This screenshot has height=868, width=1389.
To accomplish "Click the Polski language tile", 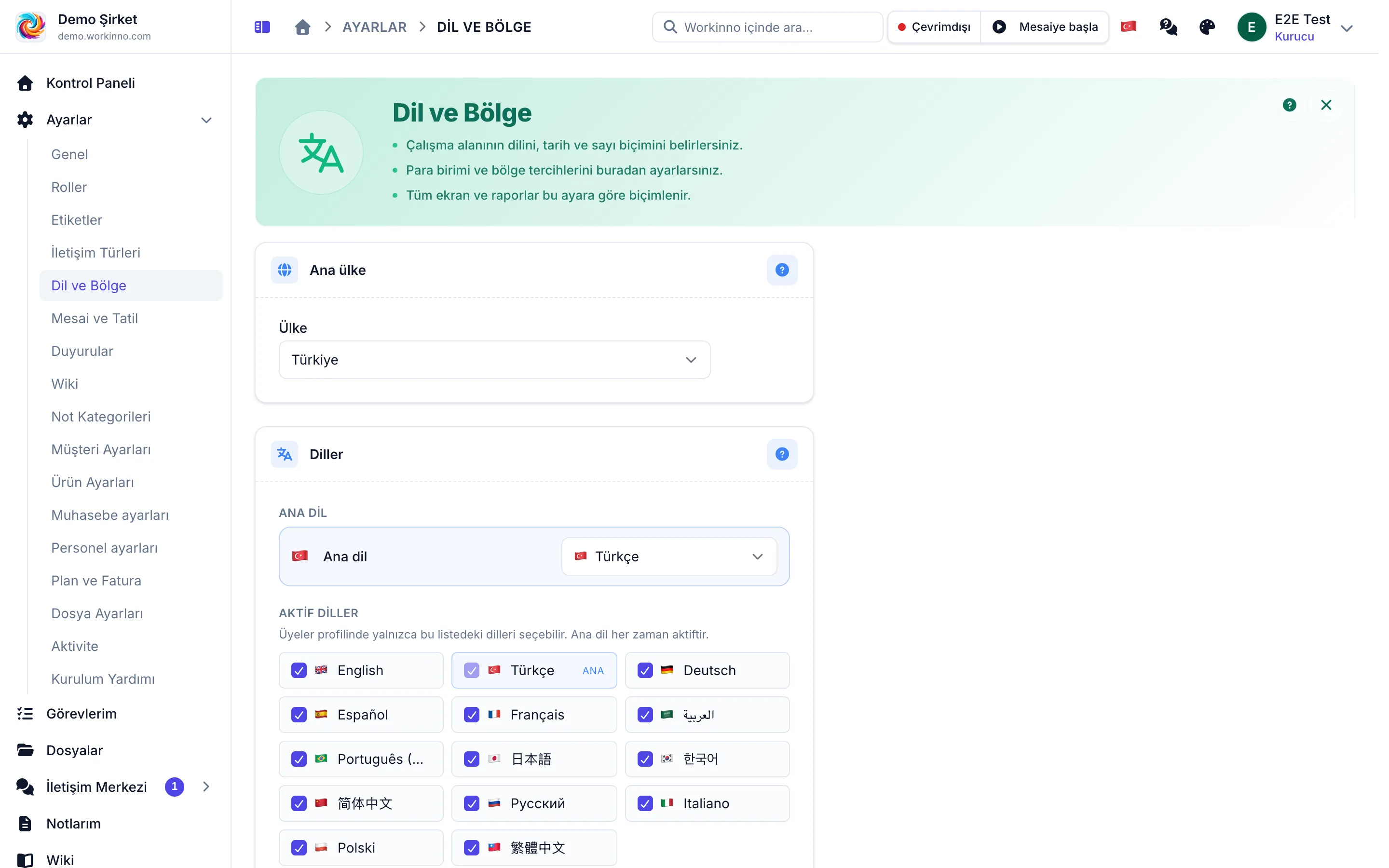I will [361, 847].
